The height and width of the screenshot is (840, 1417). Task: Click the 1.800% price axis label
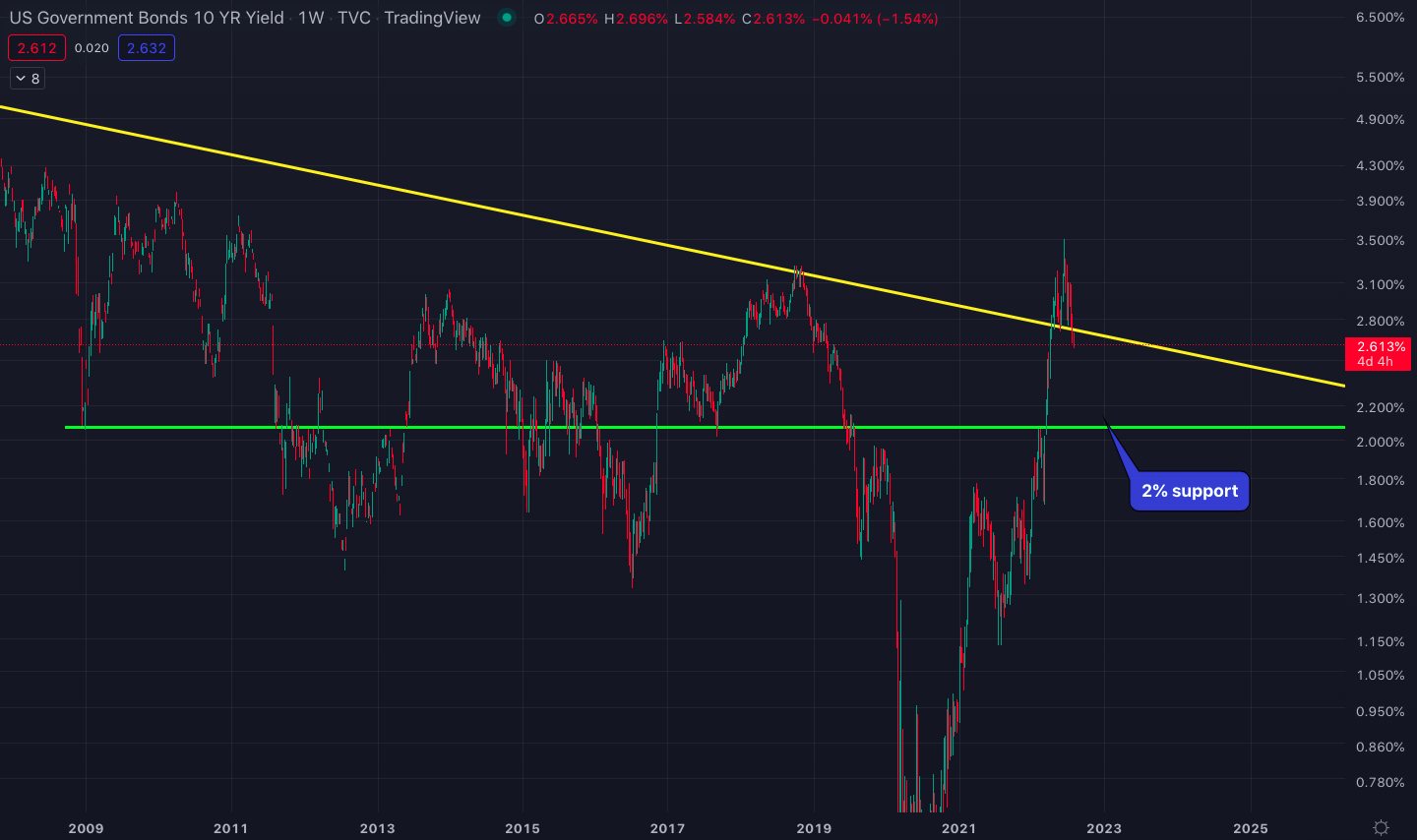point(1381,480)
